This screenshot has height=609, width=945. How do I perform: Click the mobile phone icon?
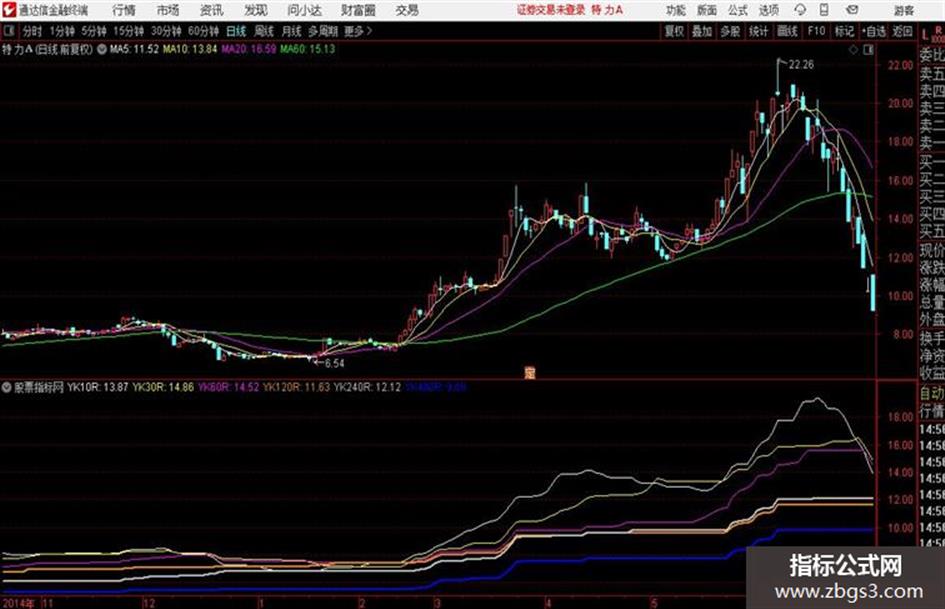pyautogui.click(x=824, y=10)
